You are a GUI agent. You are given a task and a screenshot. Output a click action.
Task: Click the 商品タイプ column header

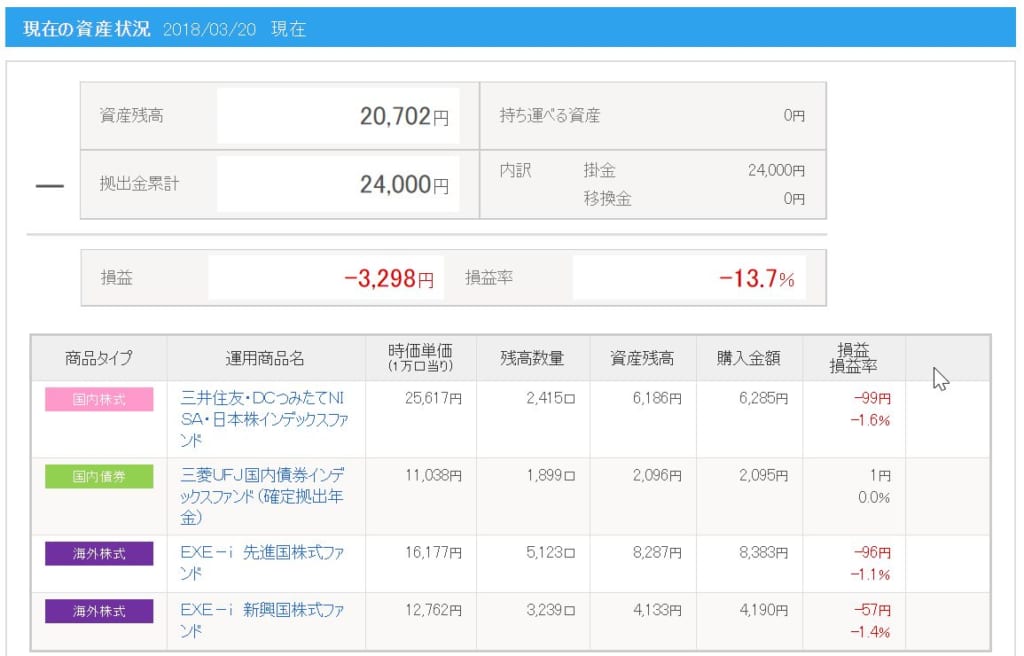click(x=99, y=358)
